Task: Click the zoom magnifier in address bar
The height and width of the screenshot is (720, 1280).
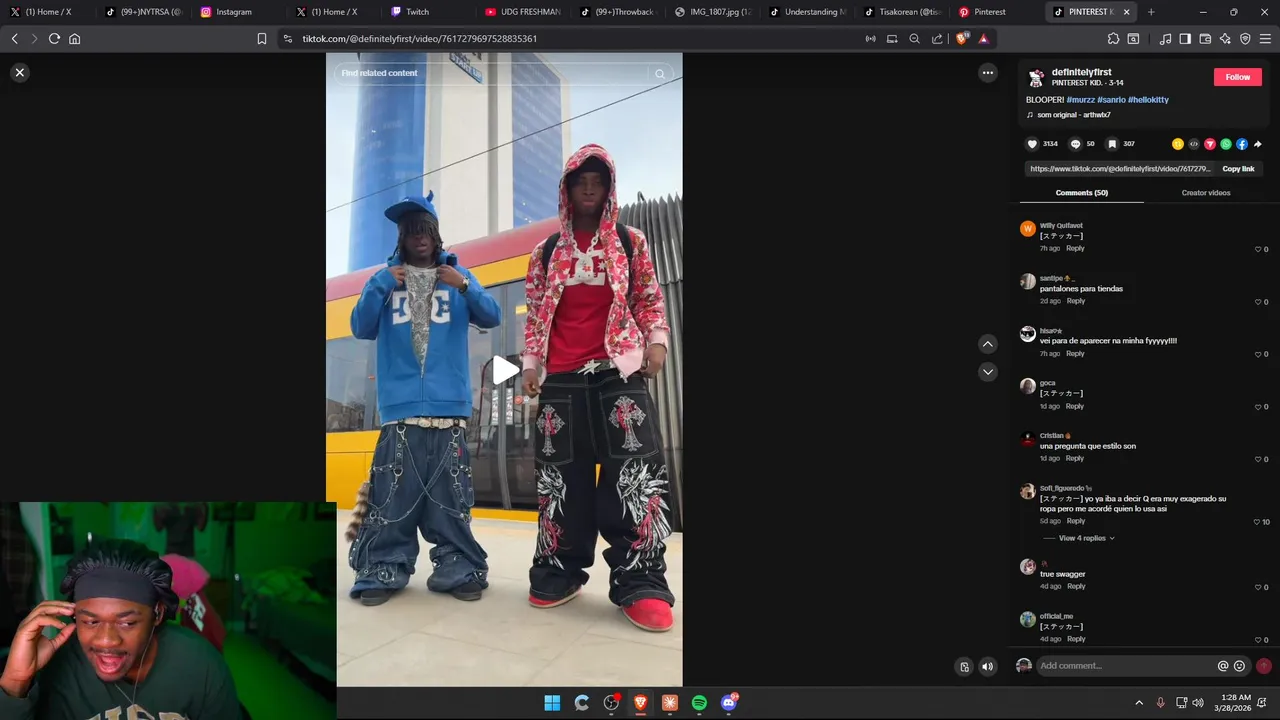Action: [914, 39]
